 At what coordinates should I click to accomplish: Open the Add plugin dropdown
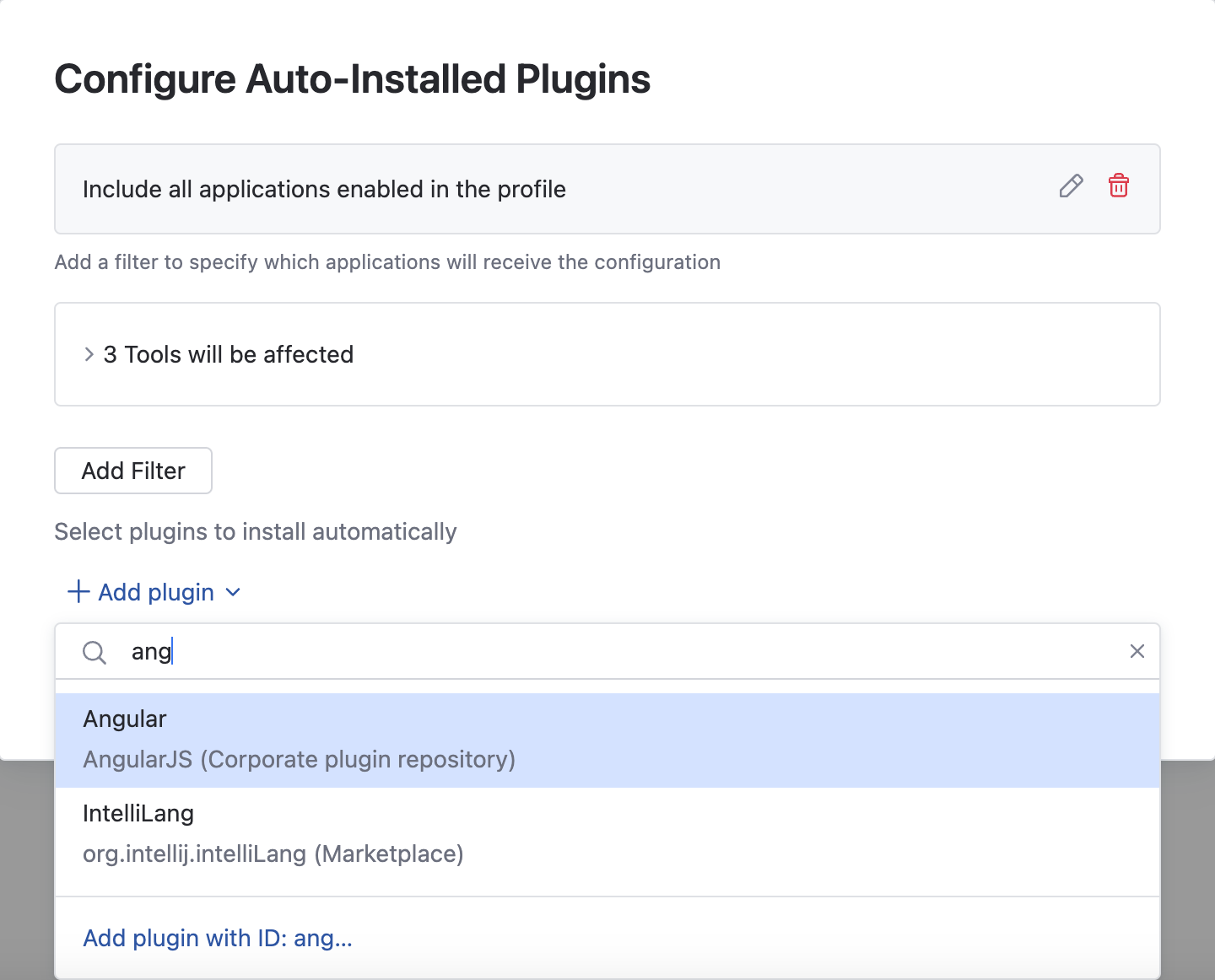(154, 592)
